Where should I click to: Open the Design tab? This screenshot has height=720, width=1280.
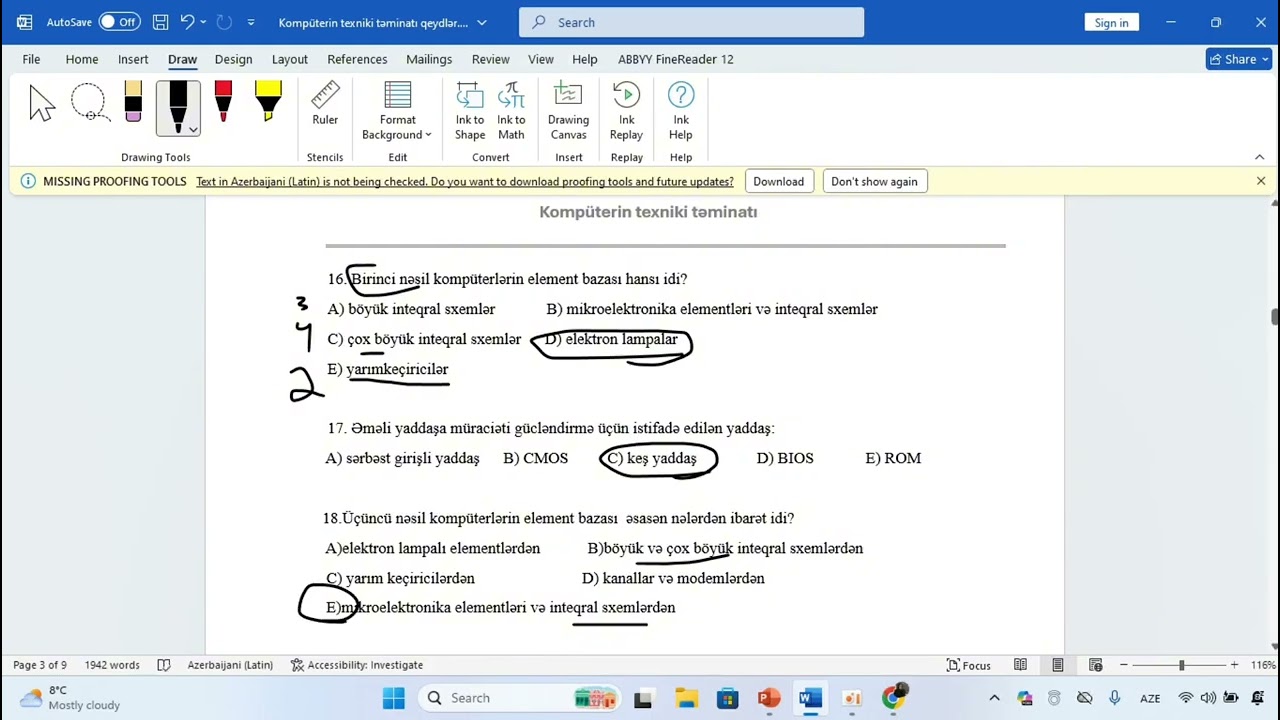click(233, 59)
